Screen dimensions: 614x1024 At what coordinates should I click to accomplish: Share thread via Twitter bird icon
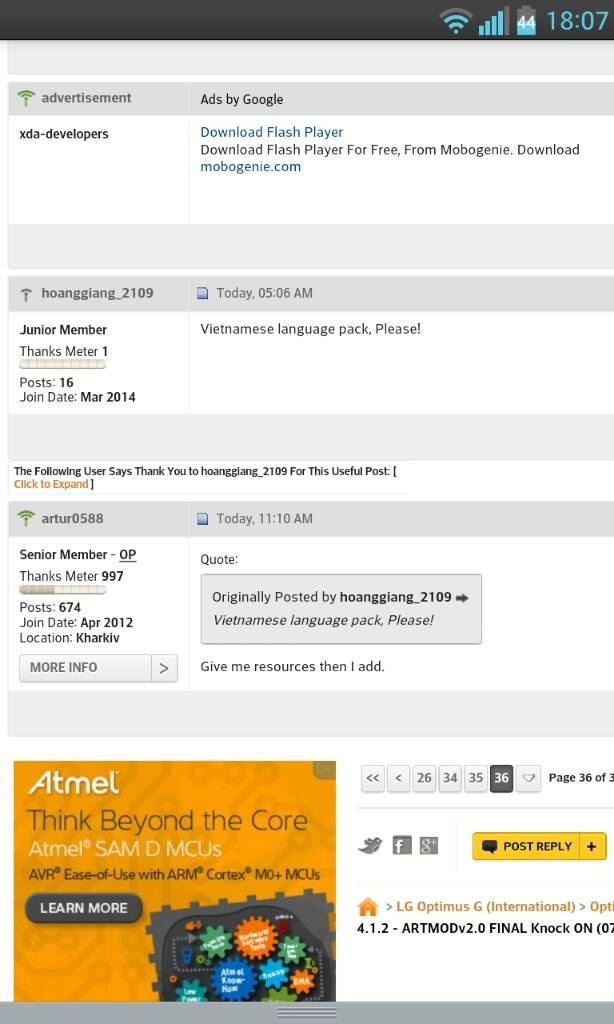pyautogui.click(x=370, y=846)
